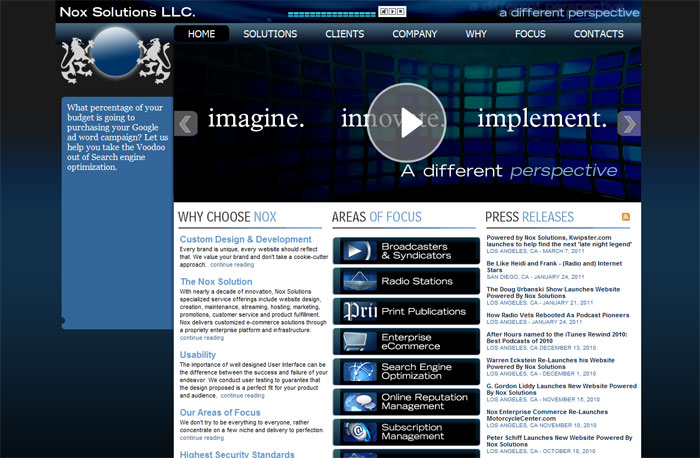
Task: Open the Usability heading link
Action: 198,355
